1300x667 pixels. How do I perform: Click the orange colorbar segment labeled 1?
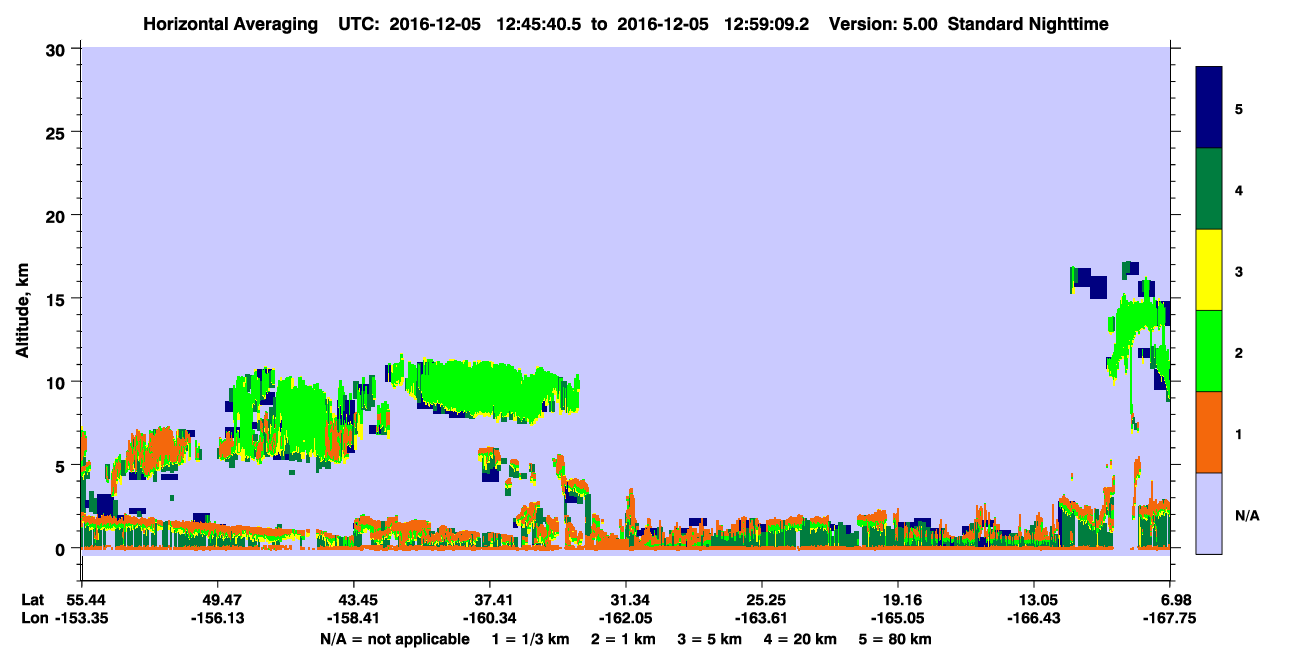pos(1209,432)
